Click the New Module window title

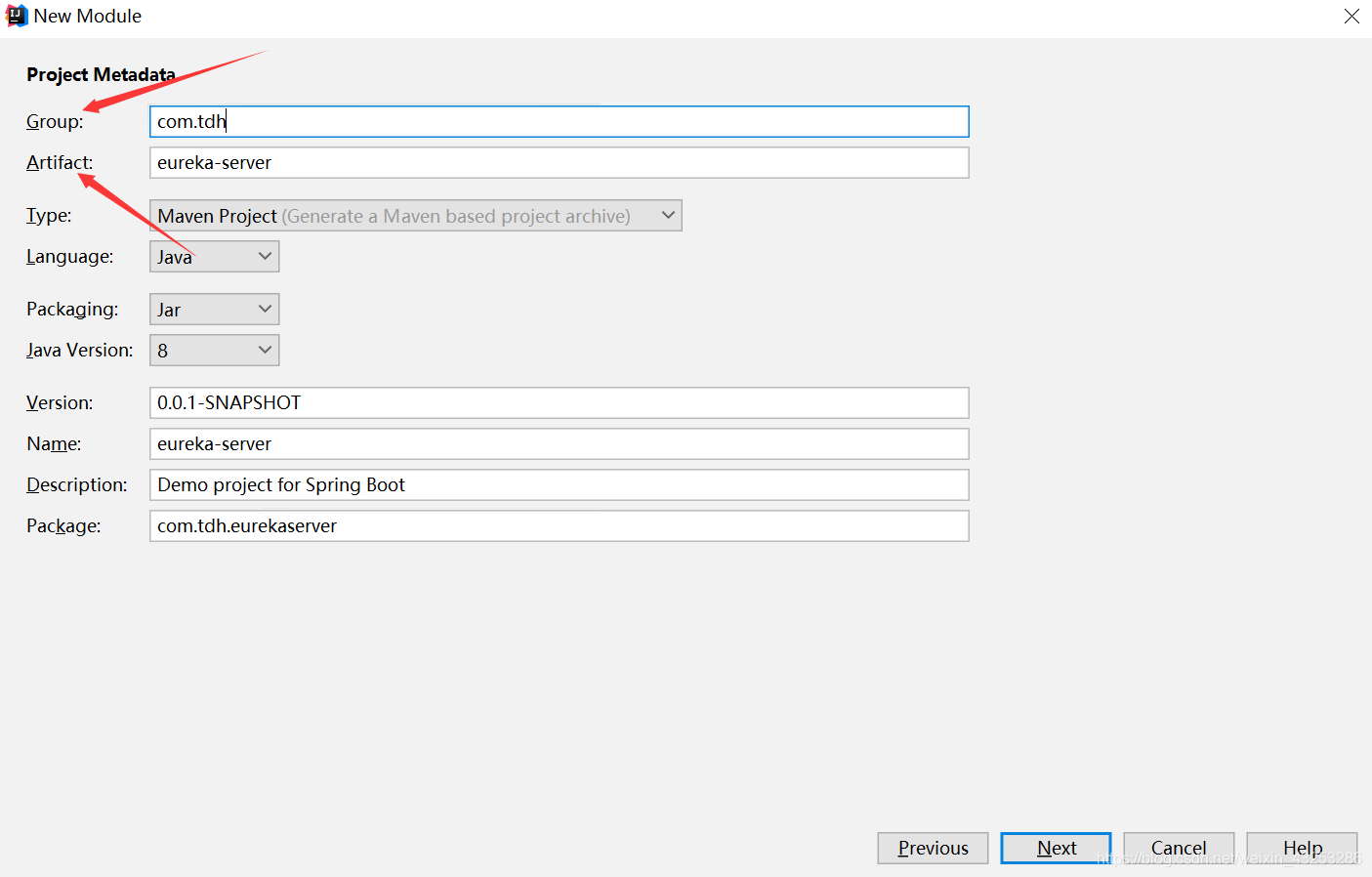click(87, 17)
